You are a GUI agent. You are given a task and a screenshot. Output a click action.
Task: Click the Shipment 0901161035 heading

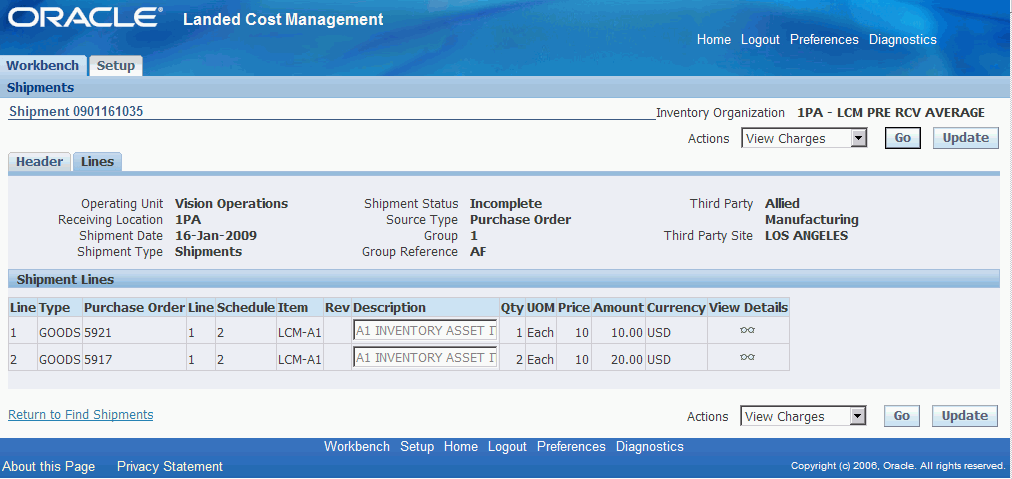click(x=76, y=112)
